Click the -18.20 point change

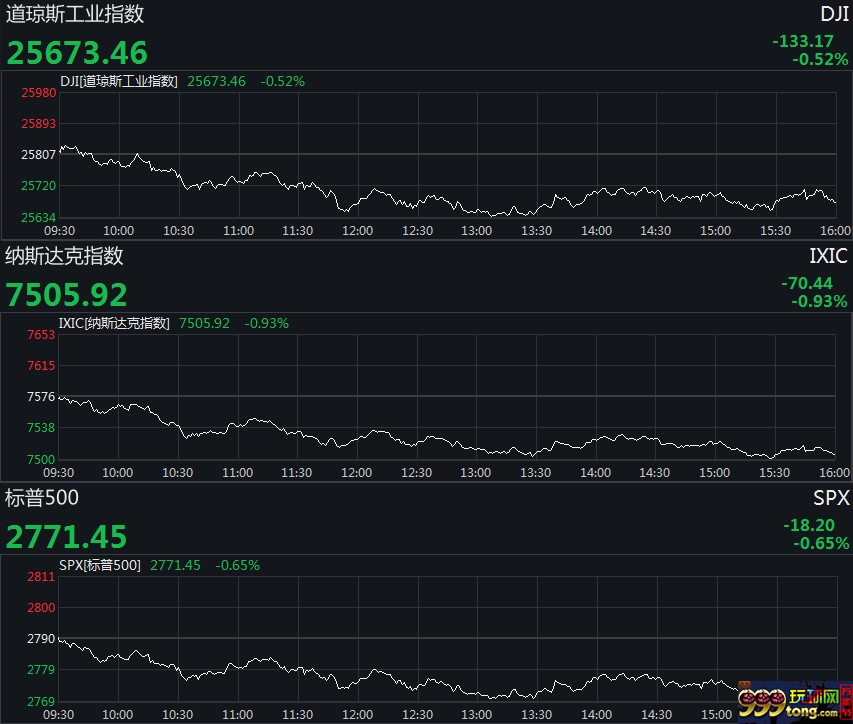pyautogui.click(x=809, y=525)
